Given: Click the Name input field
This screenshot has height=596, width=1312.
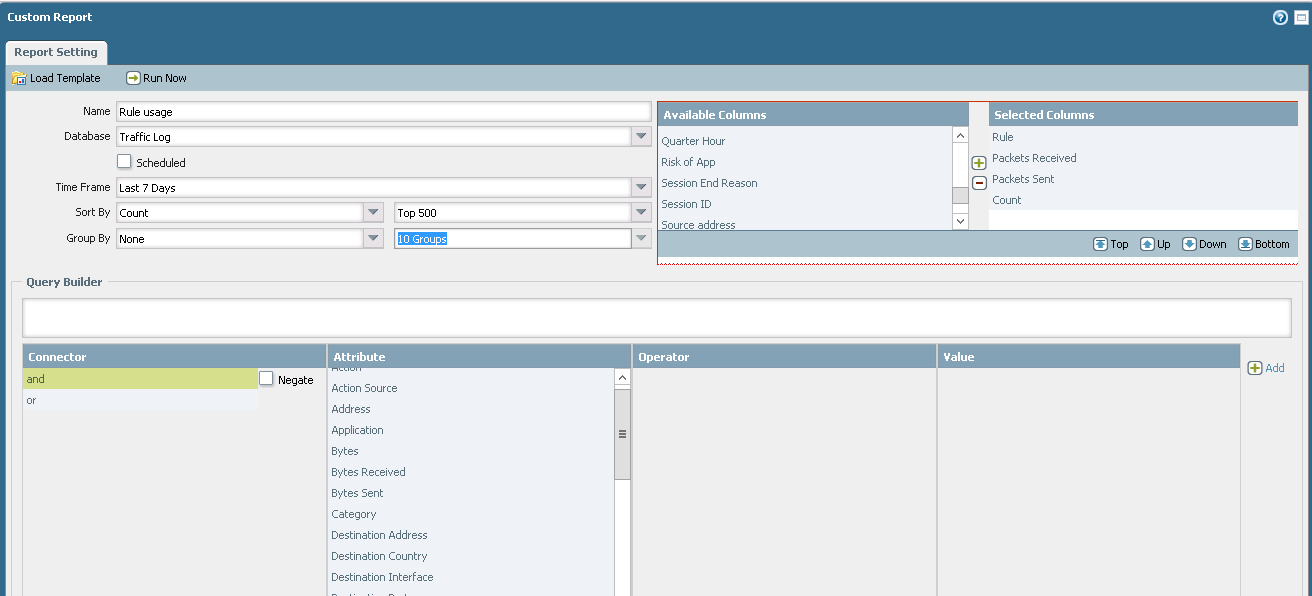Looking at the screenshot, I should [383, 112].
